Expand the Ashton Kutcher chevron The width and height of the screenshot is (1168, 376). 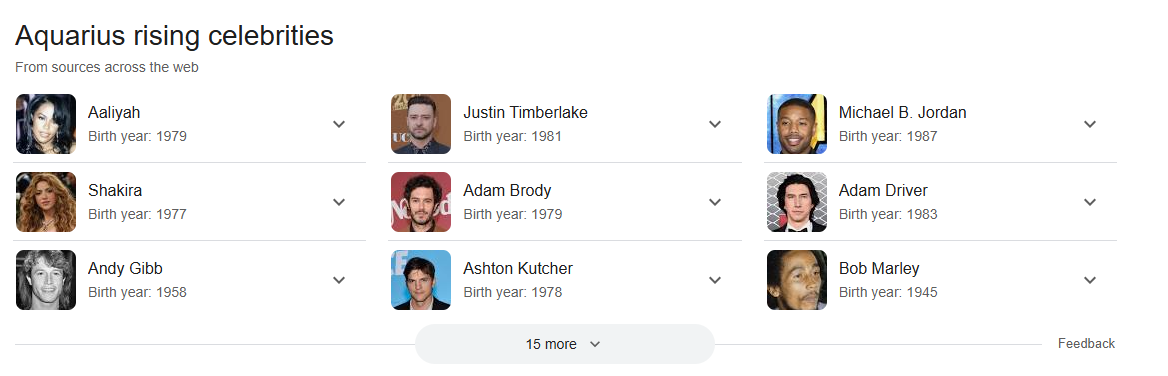pyautogui.click(x=715, y=280)
